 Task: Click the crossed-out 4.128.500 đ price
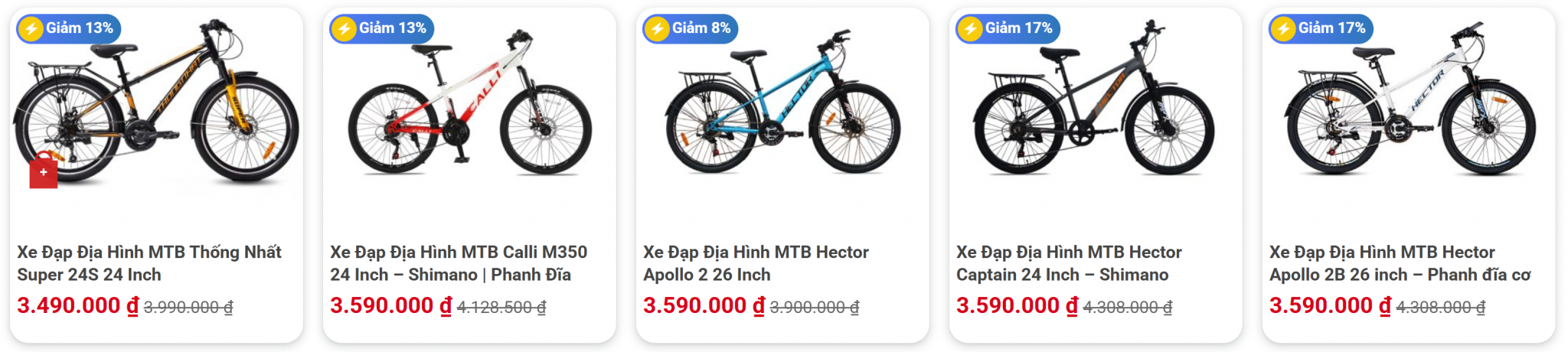[501, 307]
